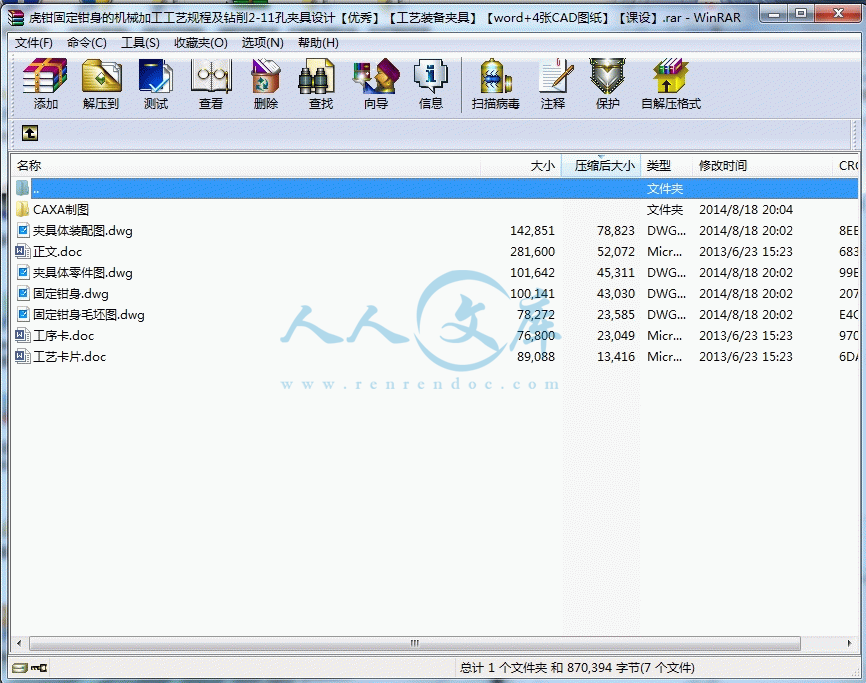
Task: Minimize the WinRAR window
Action: pos(774,13)
